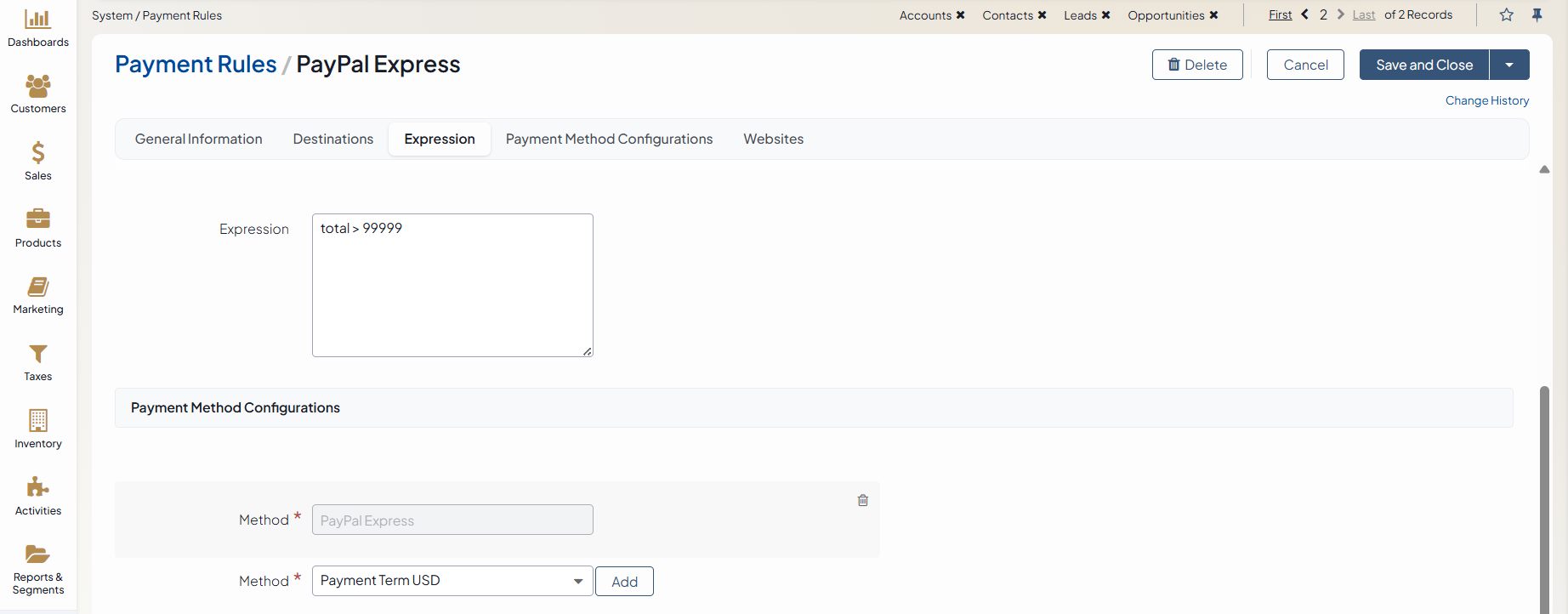This screenshot has height=614, width=1568.
Task: Open the Change History link
Action: pyautogui.click(x=1487, y=100)
